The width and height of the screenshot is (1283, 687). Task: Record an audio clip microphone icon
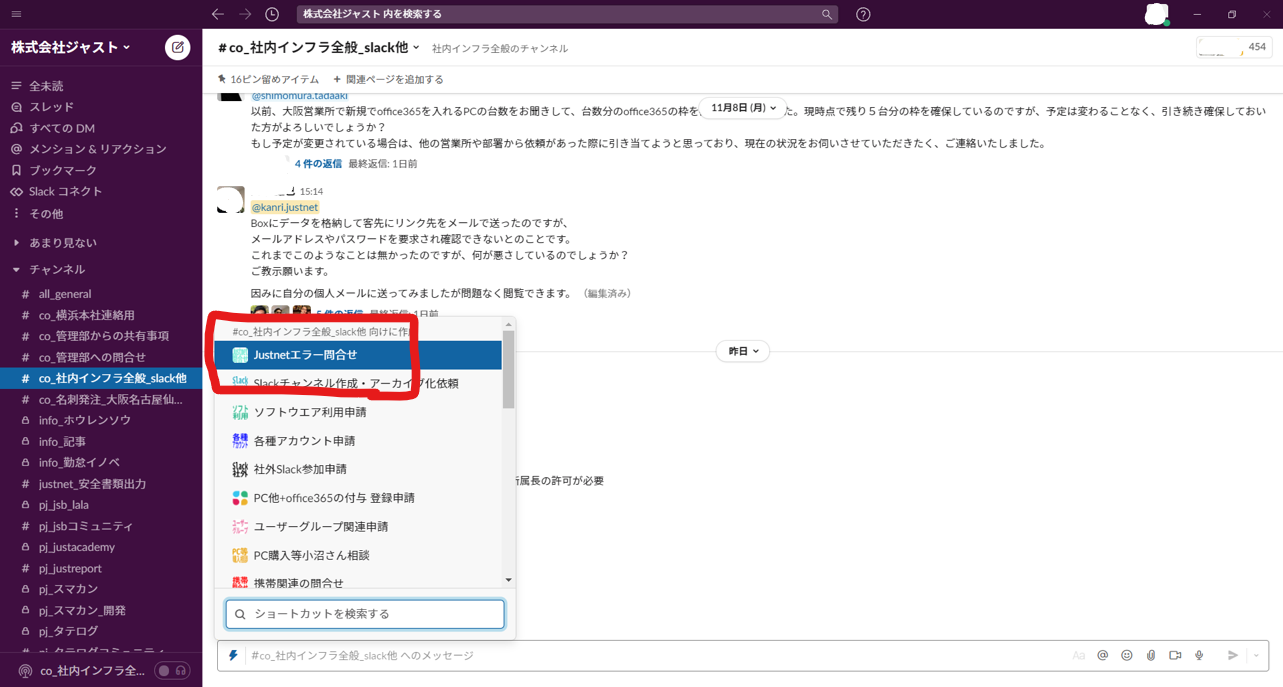coord(1199,656)
